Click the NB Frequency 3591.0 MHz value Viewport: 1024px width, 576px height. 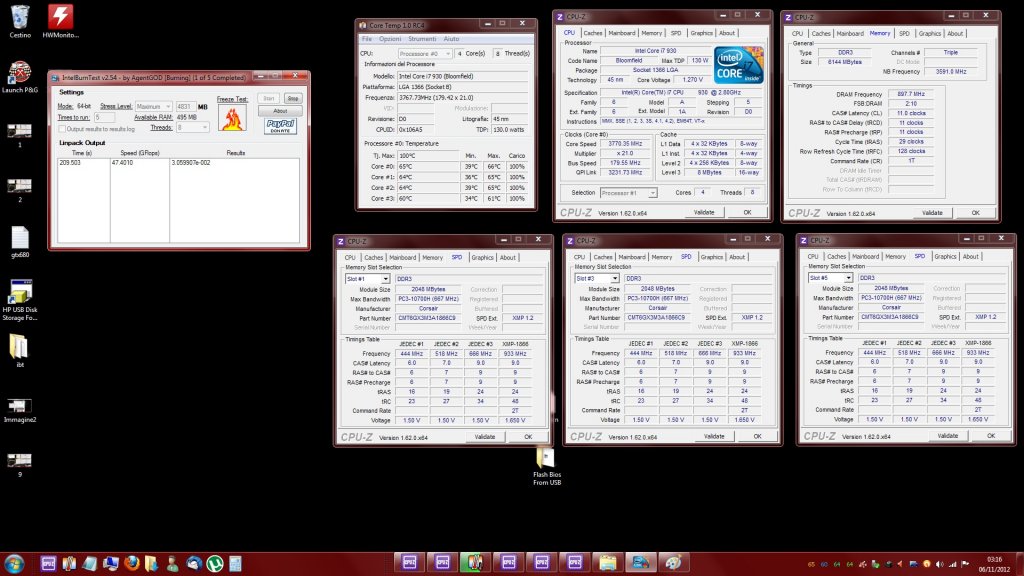coord(951,71)
